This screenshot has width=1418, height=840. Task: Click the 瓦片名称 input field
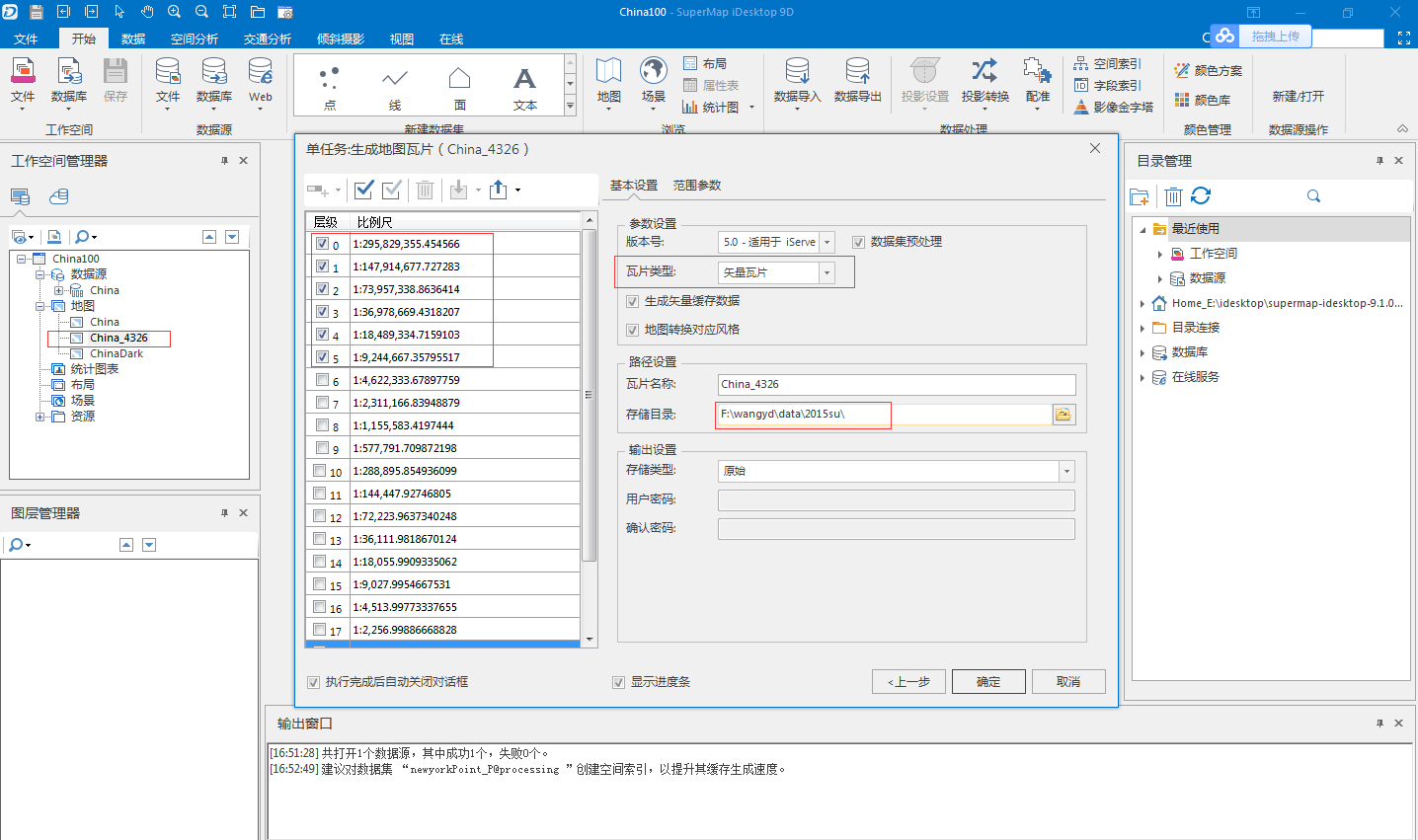pos(897,385)
